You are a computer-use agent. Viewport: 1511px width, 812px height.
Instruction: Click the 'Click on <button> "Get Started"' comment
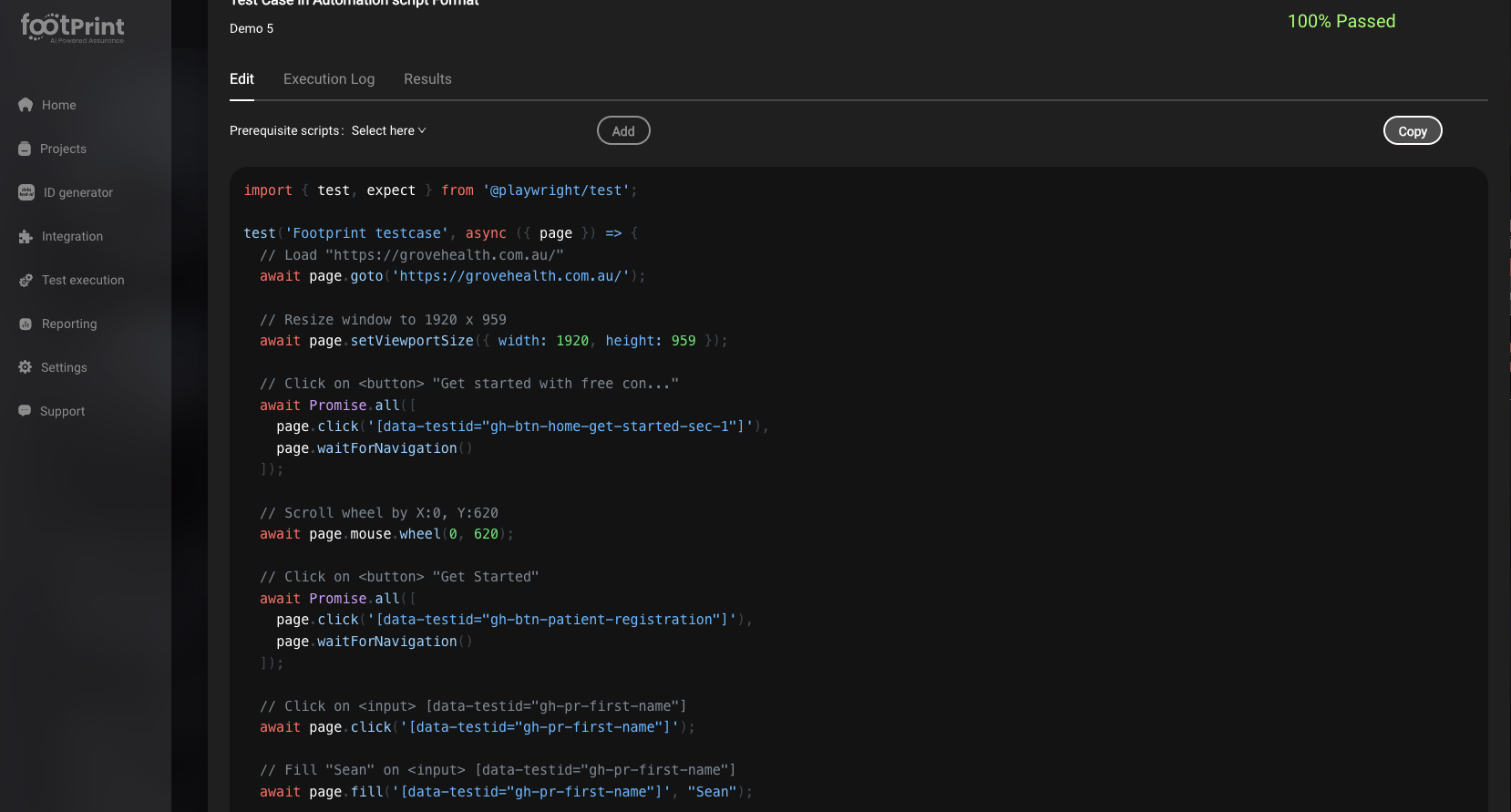click(399, 577)
